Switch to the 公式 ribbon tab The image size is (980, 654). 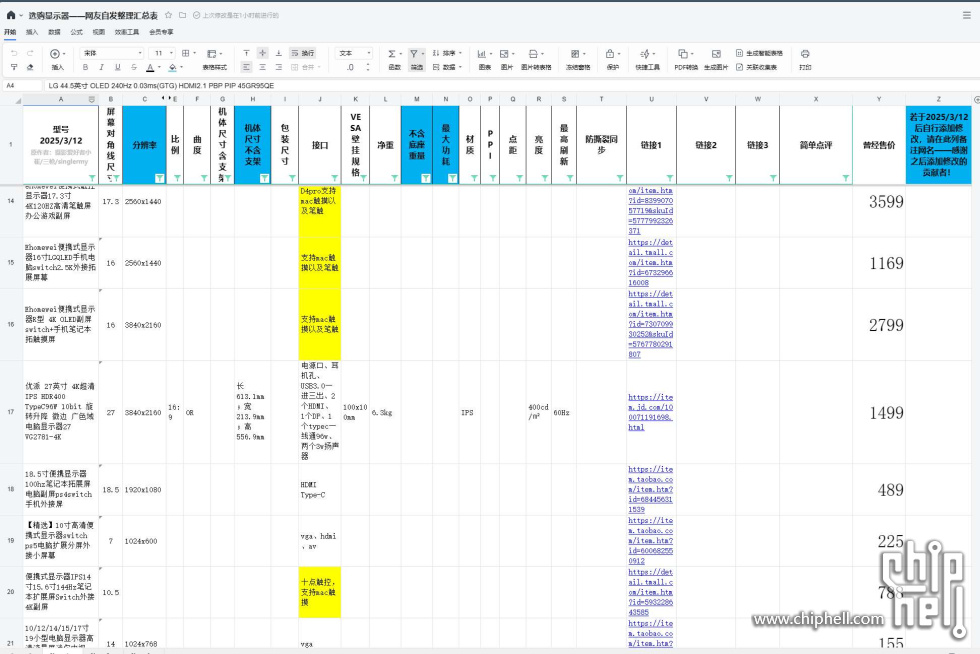76,32
